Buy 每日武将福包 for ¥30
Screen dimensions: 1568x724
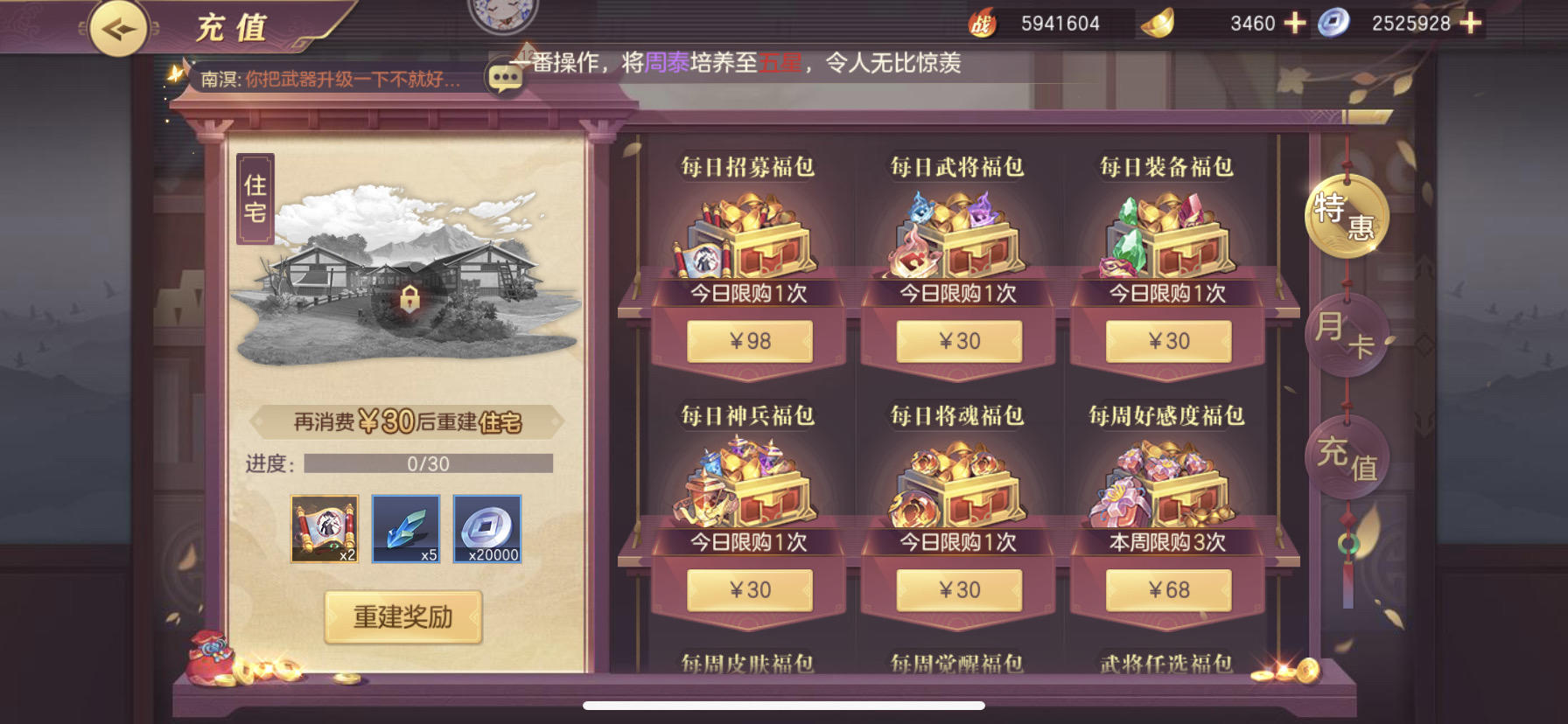tap(959, 341)
